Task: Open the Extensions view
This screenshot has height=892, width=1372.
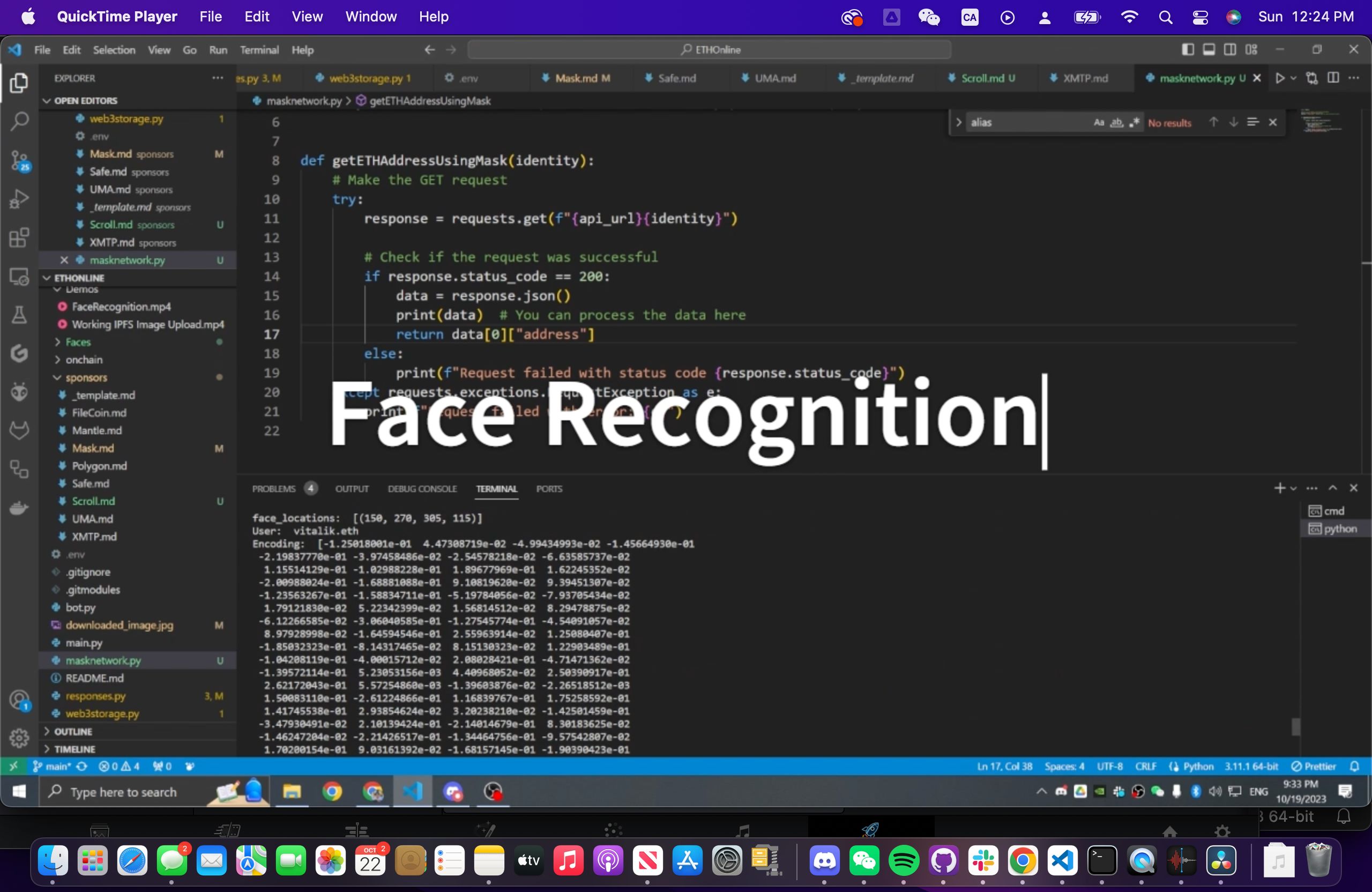Action: tap(19, 237)
